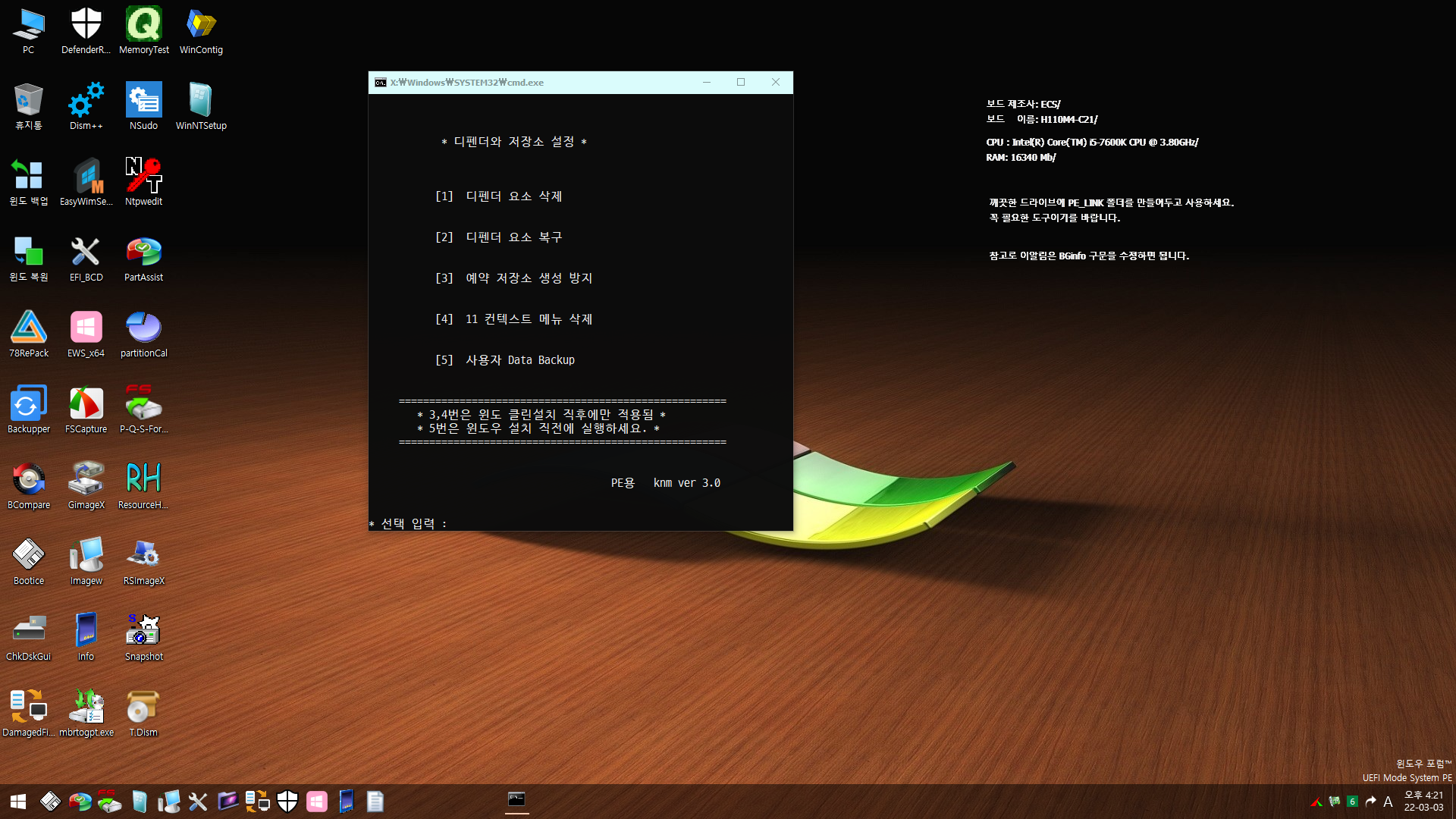Screen dimensions: 1456x819
Task: Open the 휴지통 recycle bin
Action: (29, 106)
